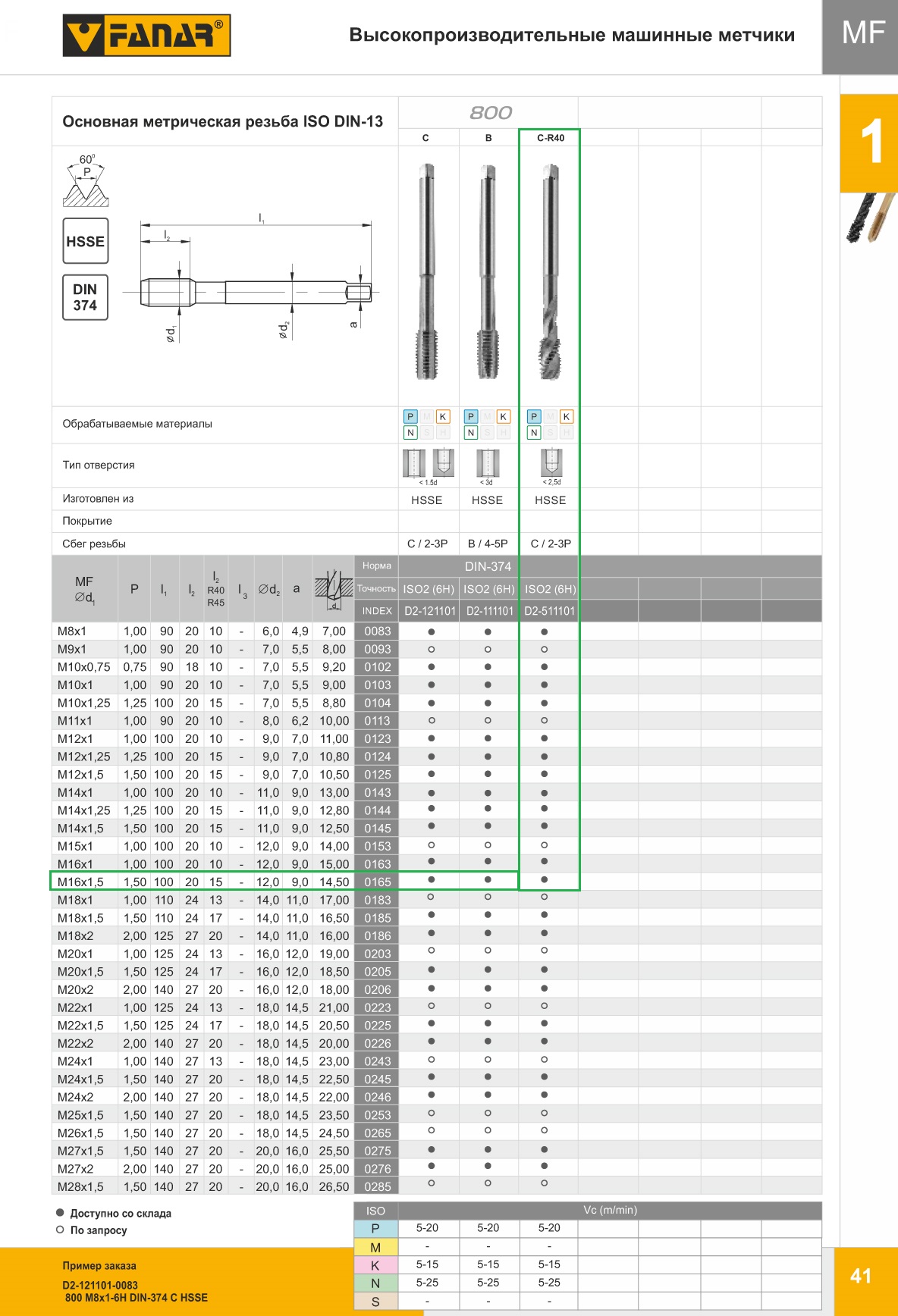
Task: Click the hollow circle next to По запросу
Action: 60,1230
